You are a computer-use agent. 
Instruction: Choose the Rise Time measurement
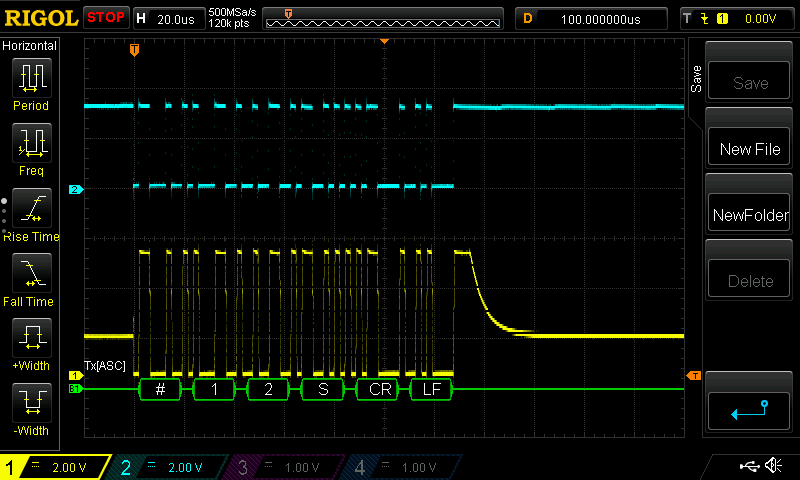coord(31,208)
